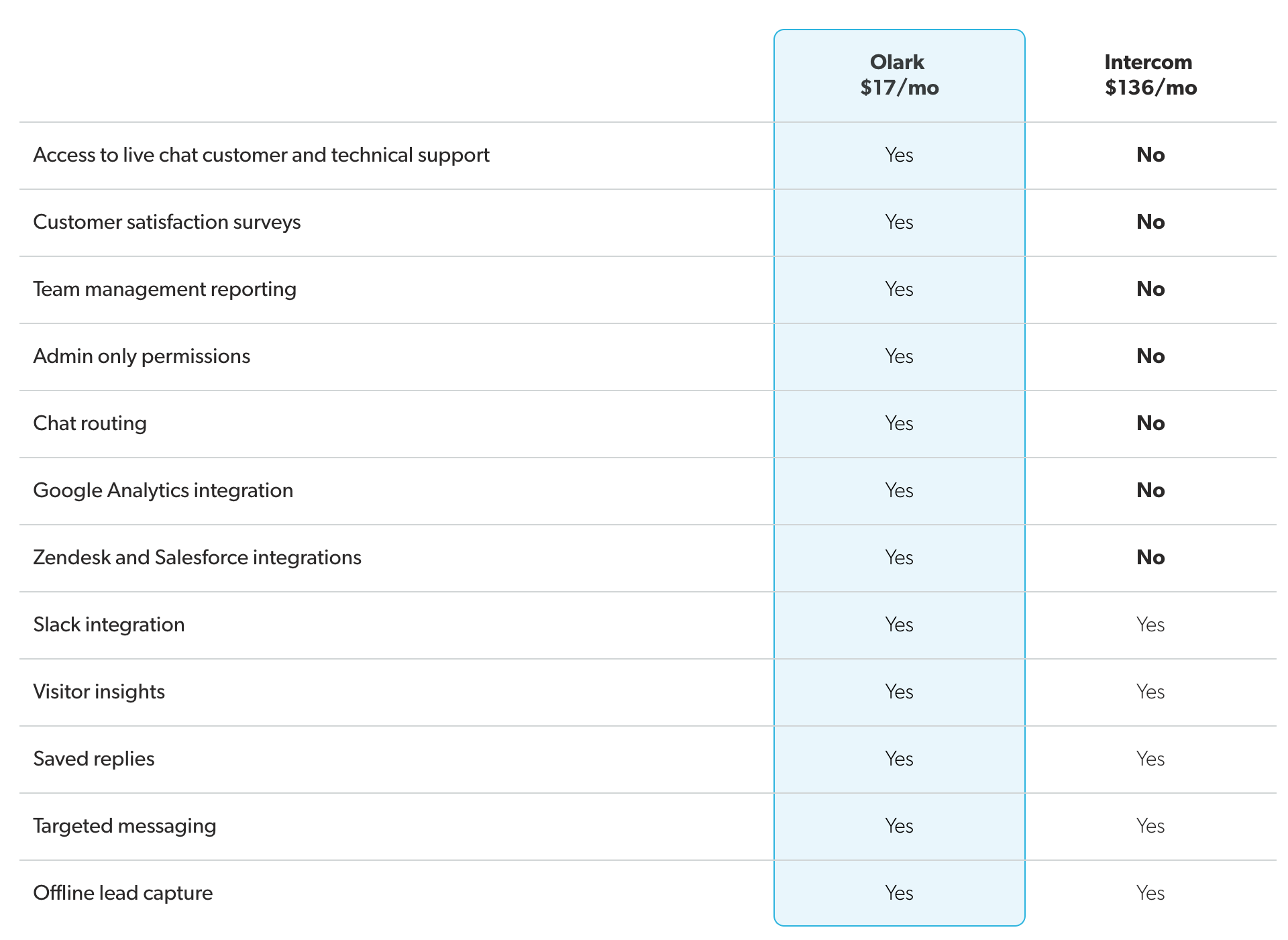1288x940 pixels.
Task: Click Olark's Yes for Chat routing
Action: point(899,423)
